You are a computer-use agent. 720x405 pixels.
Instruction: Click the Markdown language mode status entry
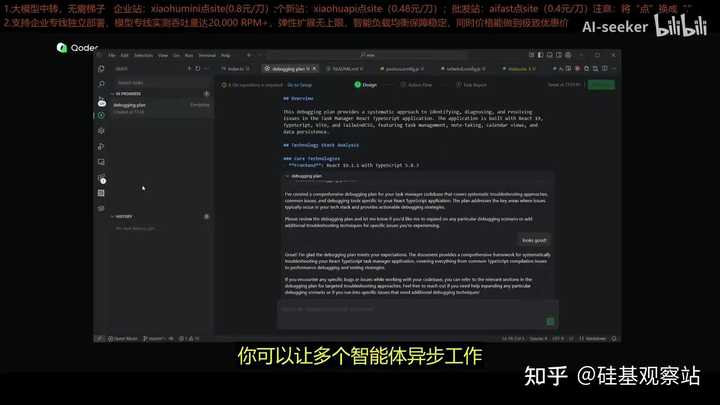tap(593, 339)
